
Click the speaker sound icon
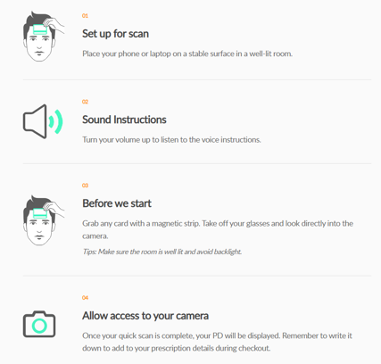tap(43, 121)
